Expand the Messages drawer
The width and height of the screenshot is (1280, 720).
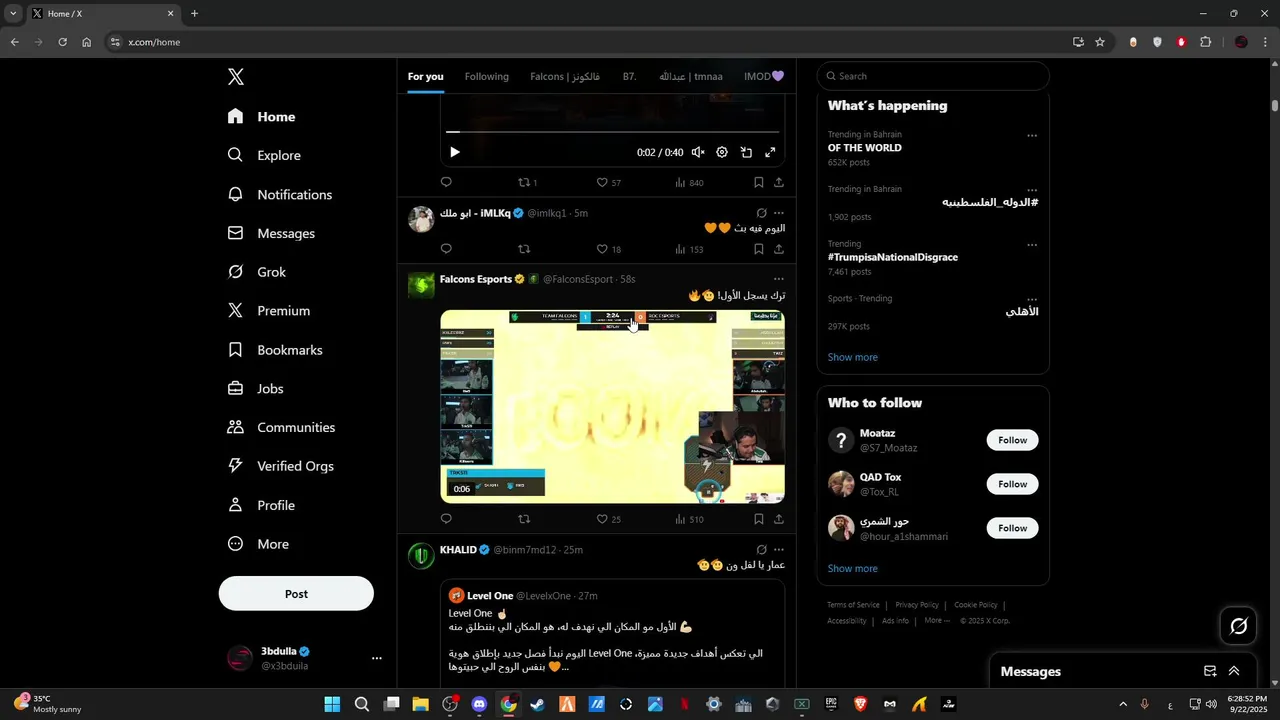(1234, 671)
